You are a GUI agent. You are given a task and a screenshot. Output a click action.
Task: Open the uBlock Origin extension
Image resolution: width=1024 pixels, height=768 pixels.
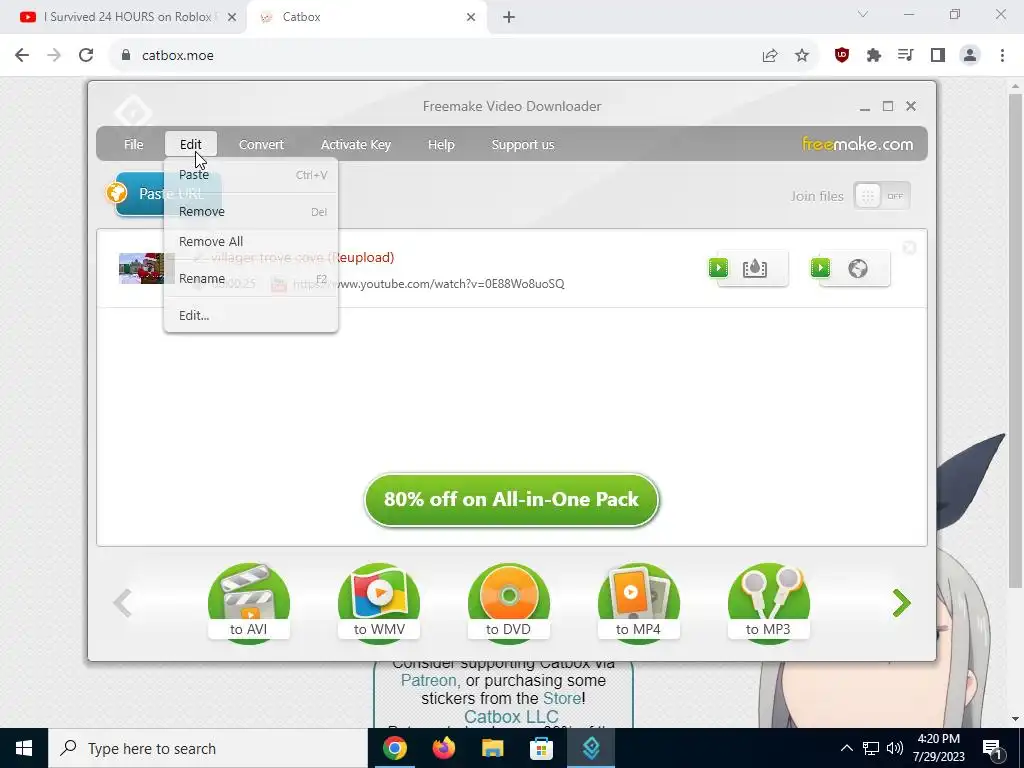coord(842,56)
